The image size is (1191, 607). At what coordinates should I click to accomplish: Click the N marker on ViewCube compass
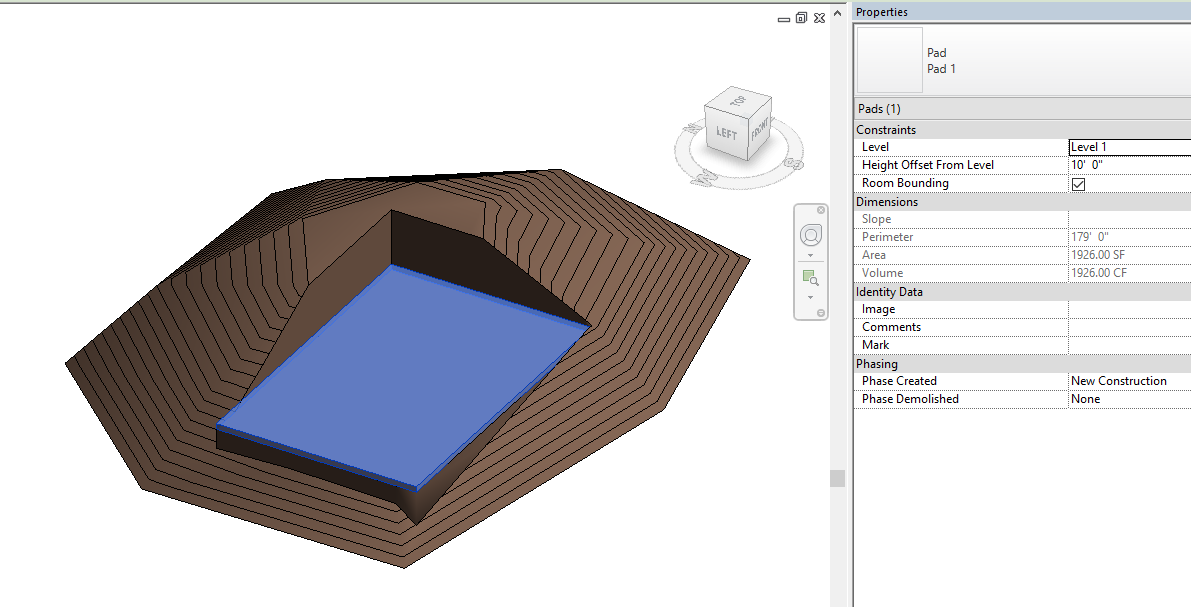[690, 128]
